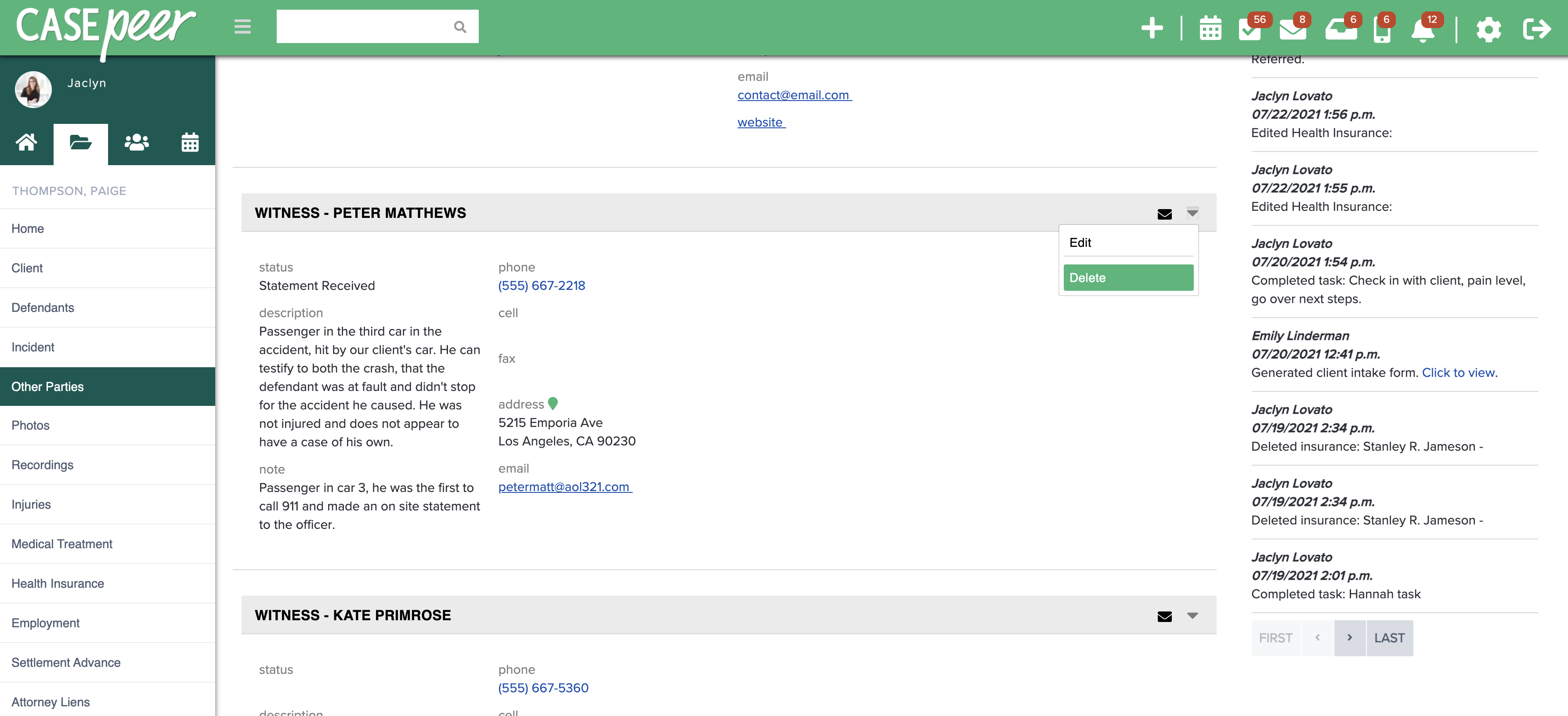Collapse the Peter Matthews options dropdown
This screenshot has width=1568, height=716.
coord(1192,214)
